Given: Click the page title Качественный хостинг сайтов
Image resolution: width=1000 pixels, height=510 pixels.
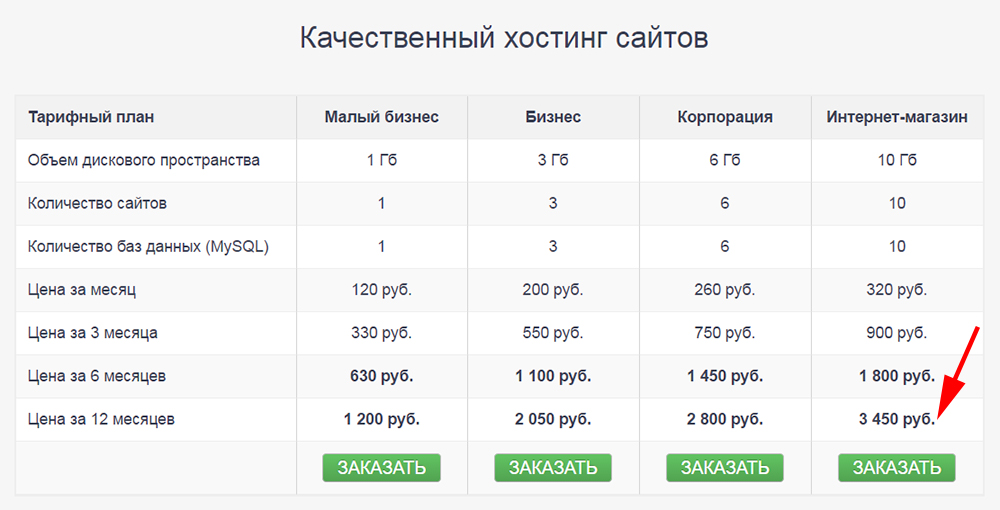Looking at the screenshot, I should coord(504,39).
